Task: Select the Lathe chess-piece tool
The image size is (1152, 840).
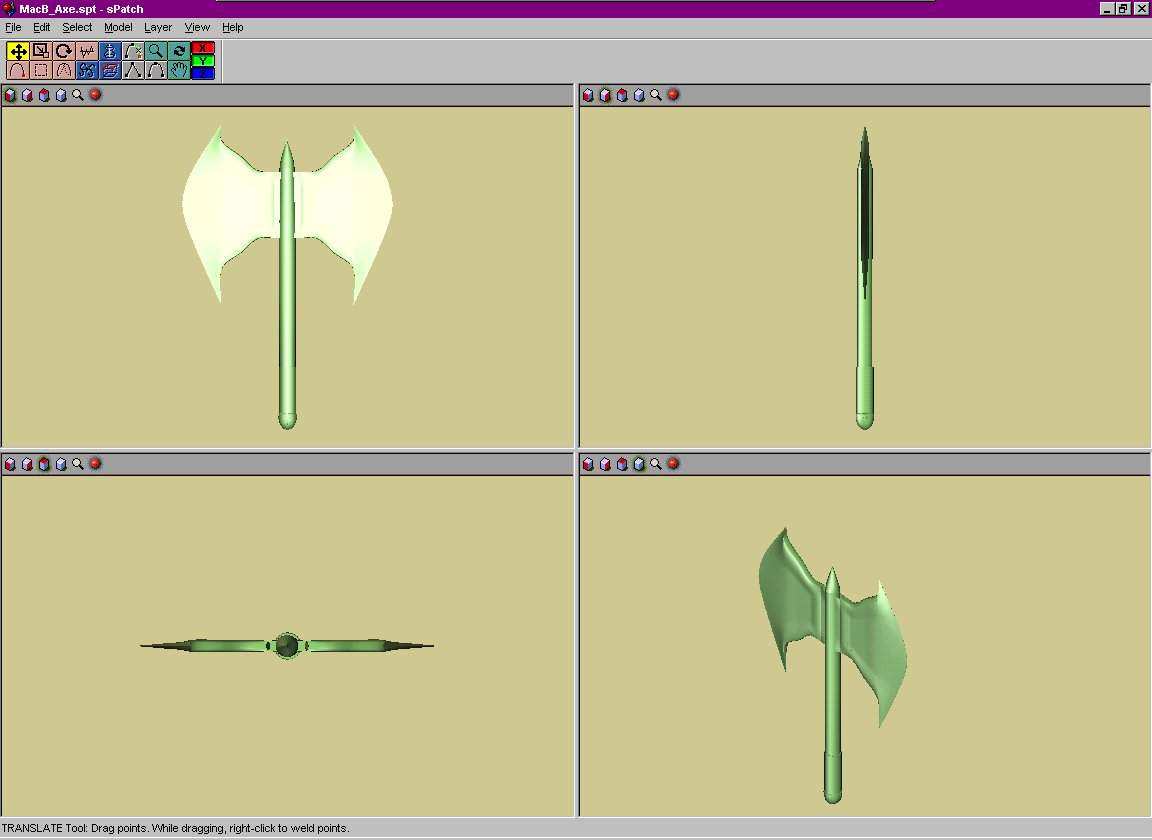Action: (x=109, y=51)
